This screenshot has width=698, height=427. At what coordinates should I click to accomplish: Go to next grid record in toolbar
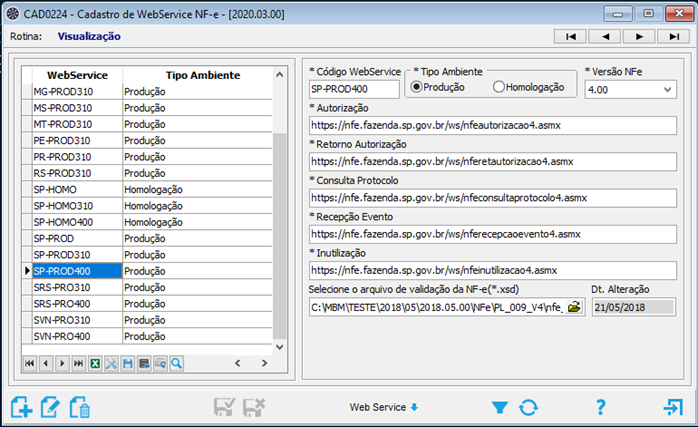(62, 363)
